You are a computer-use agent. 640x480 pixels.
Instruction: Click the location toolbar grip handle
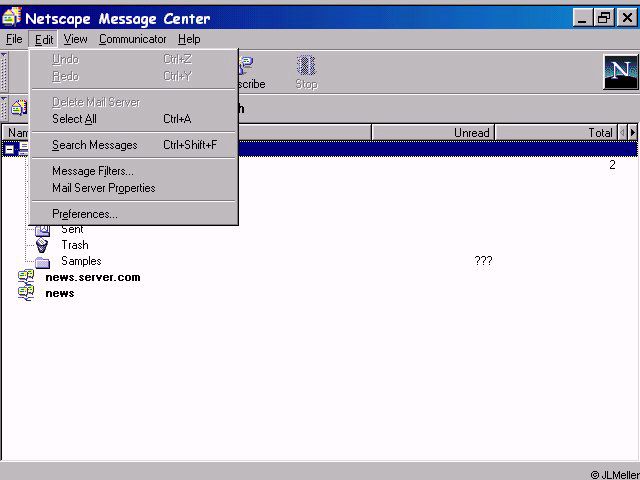click(4, 108)
